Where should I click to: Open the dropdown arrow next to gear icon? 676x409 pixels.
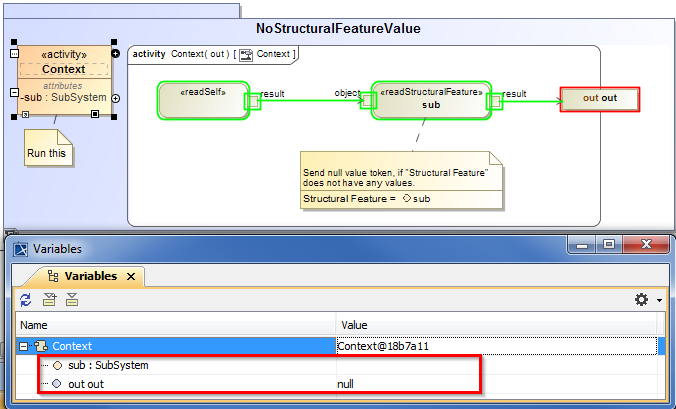click(x=659, y=301)
